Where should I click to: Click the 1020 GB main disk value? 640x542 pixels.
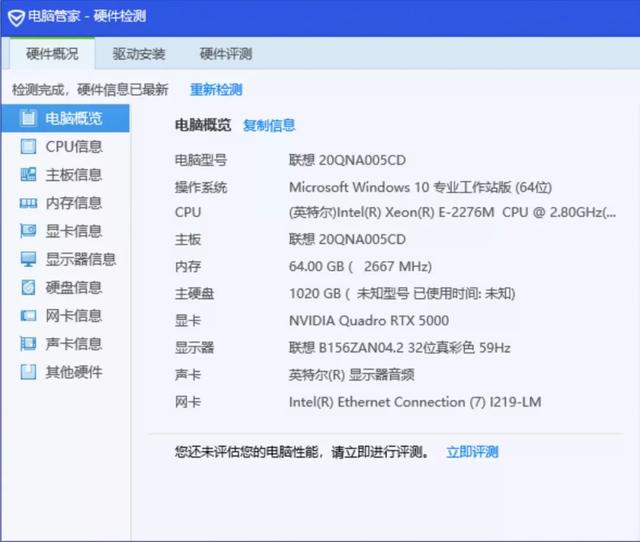click(x=402, y=293)
